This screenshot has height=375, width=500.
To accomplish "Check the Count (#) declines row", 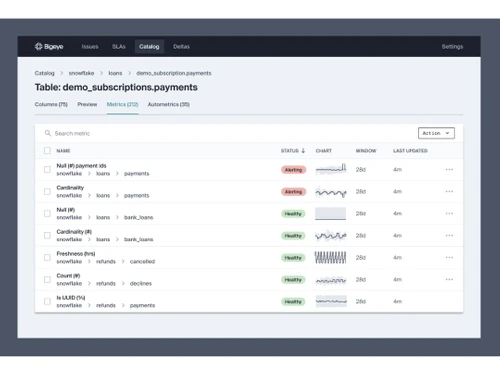I will coord(47,279).
